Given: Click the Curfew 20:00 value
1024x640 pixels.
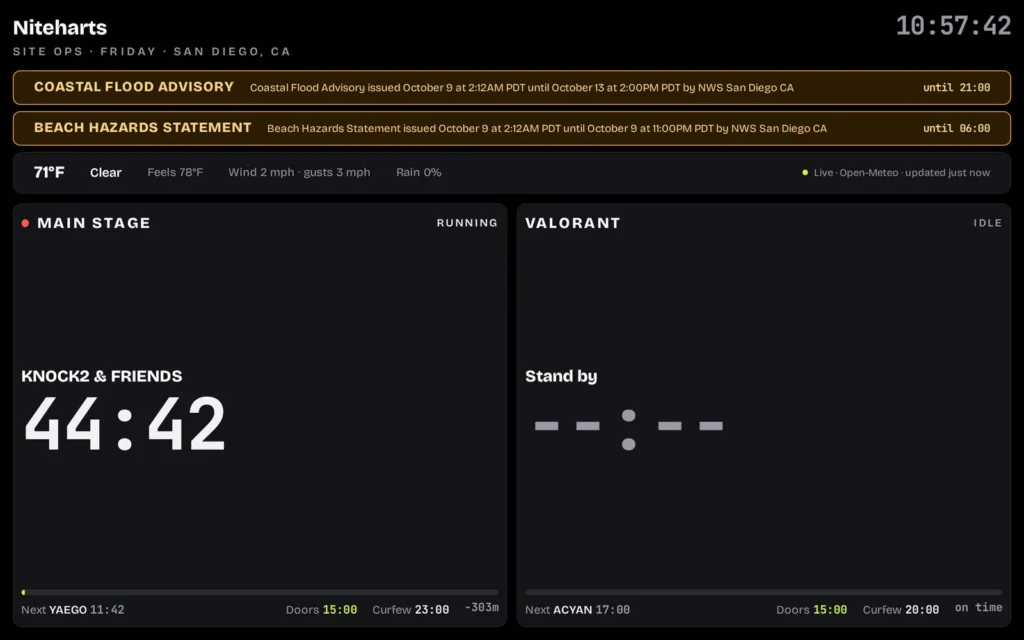Looking at the screenshot, I should [x=901, y=609].
